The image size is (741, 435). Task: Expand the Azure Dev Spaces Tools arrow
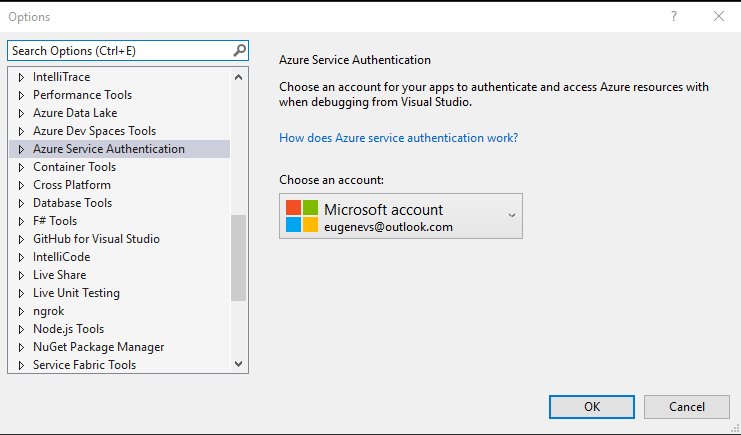click(21, 131)
